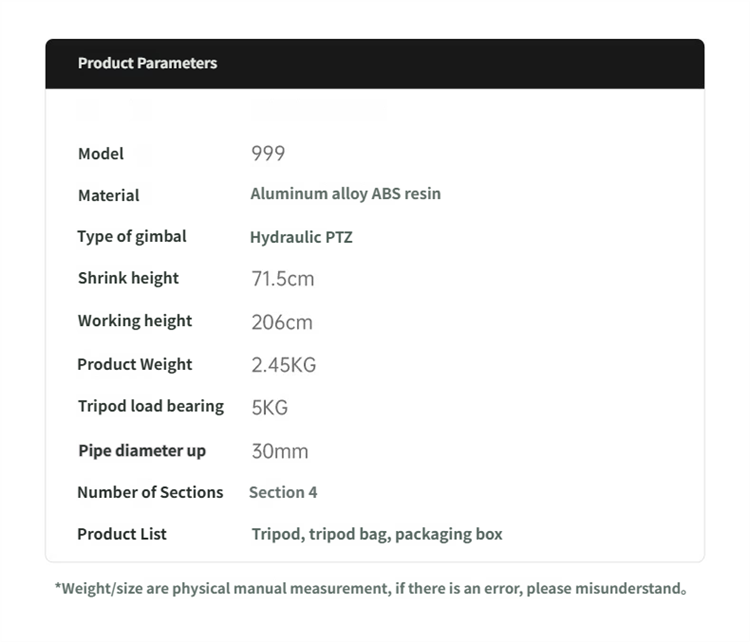The height and width of the screenshot is (642, 750).
Task: Click the Product Parameters header
Action: 147,63
